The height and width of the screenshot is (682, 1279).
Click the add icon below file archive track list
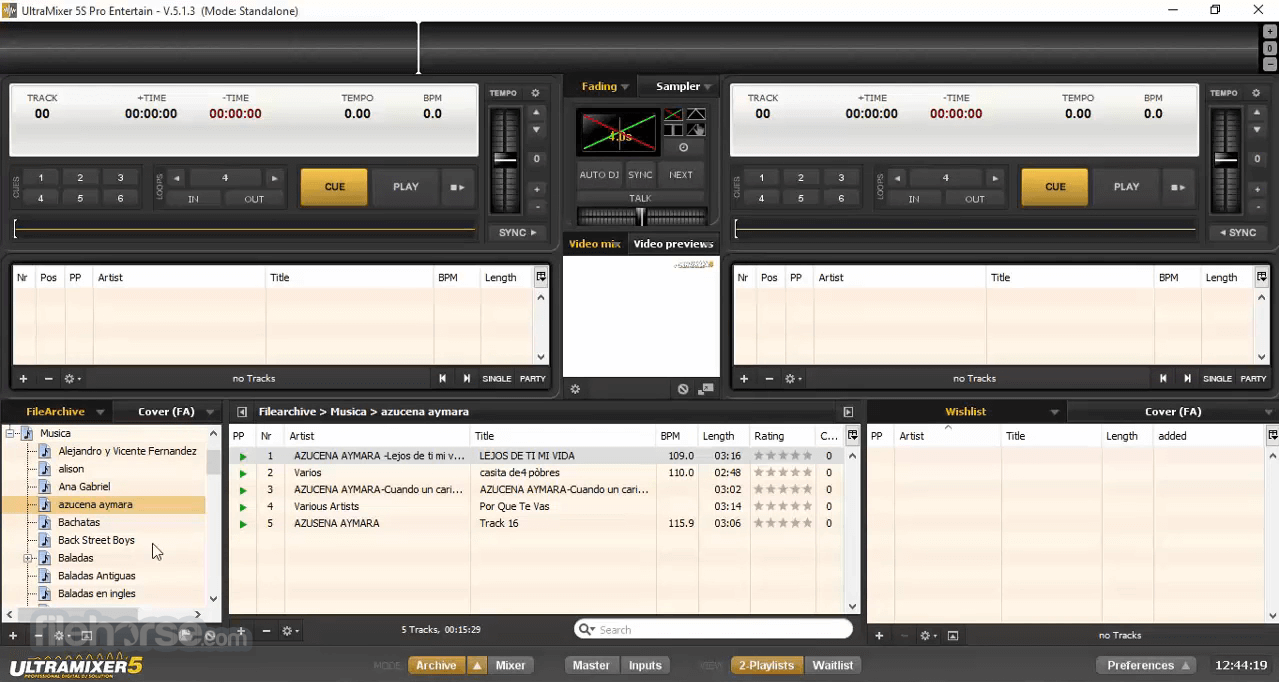click(x=241, y=631)
